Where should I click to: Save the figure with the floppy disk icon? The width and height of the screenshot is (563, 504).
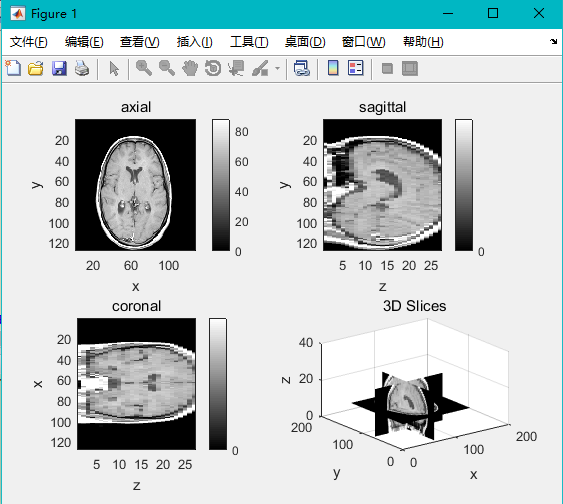click(x=59, y=68)
